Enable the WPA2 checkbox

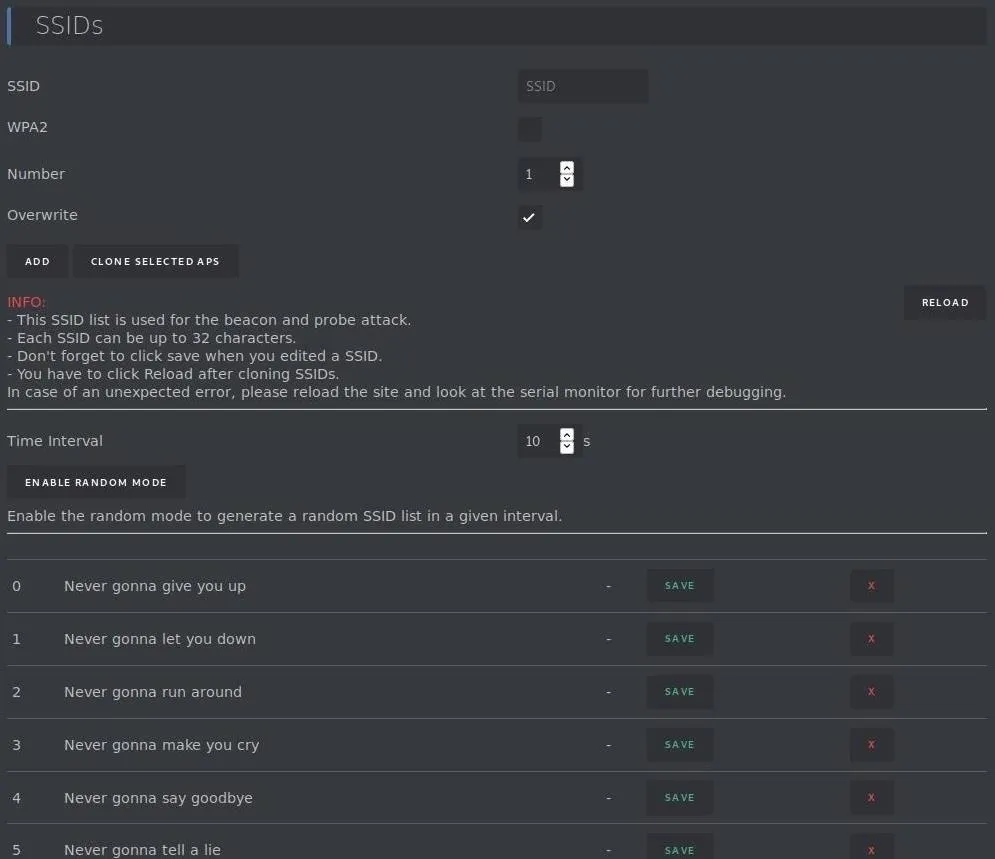[x=530, y=129]
